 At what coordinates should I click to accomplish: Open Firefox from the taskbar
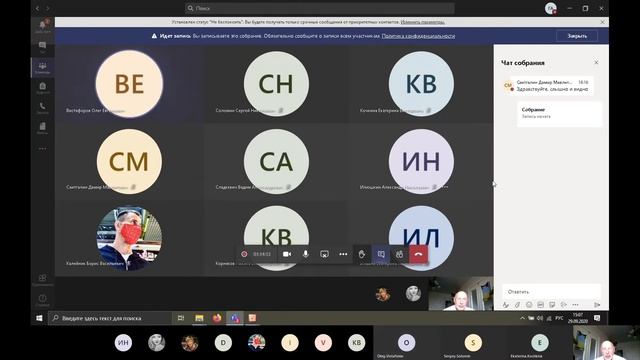pos(217,318)
